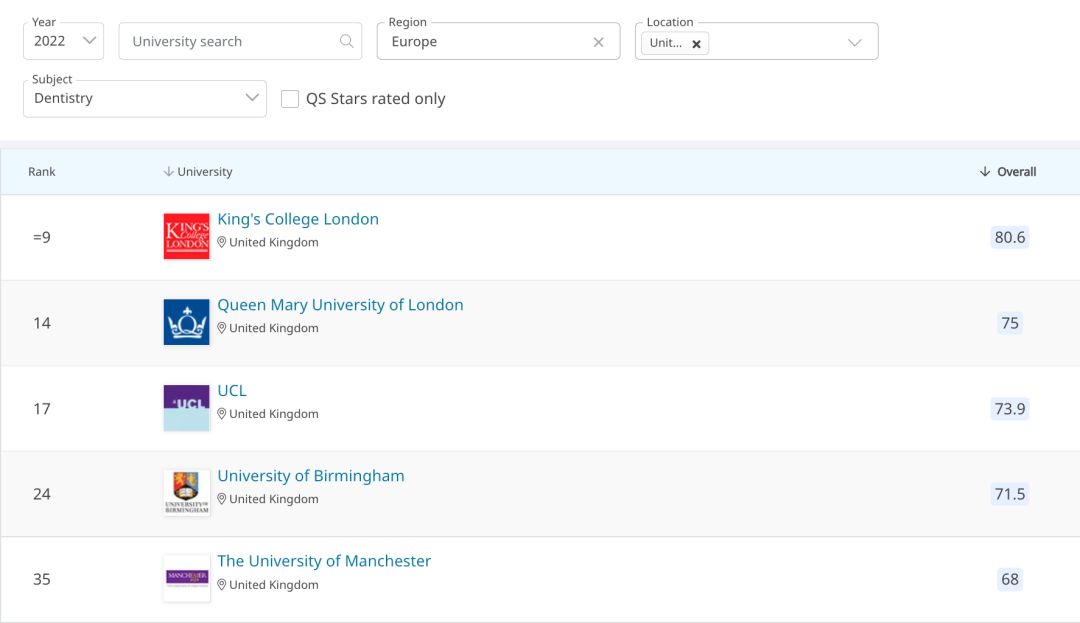Click University of Manchester logo
Viewport: 1080px width, 623px height.
(186, 578)
